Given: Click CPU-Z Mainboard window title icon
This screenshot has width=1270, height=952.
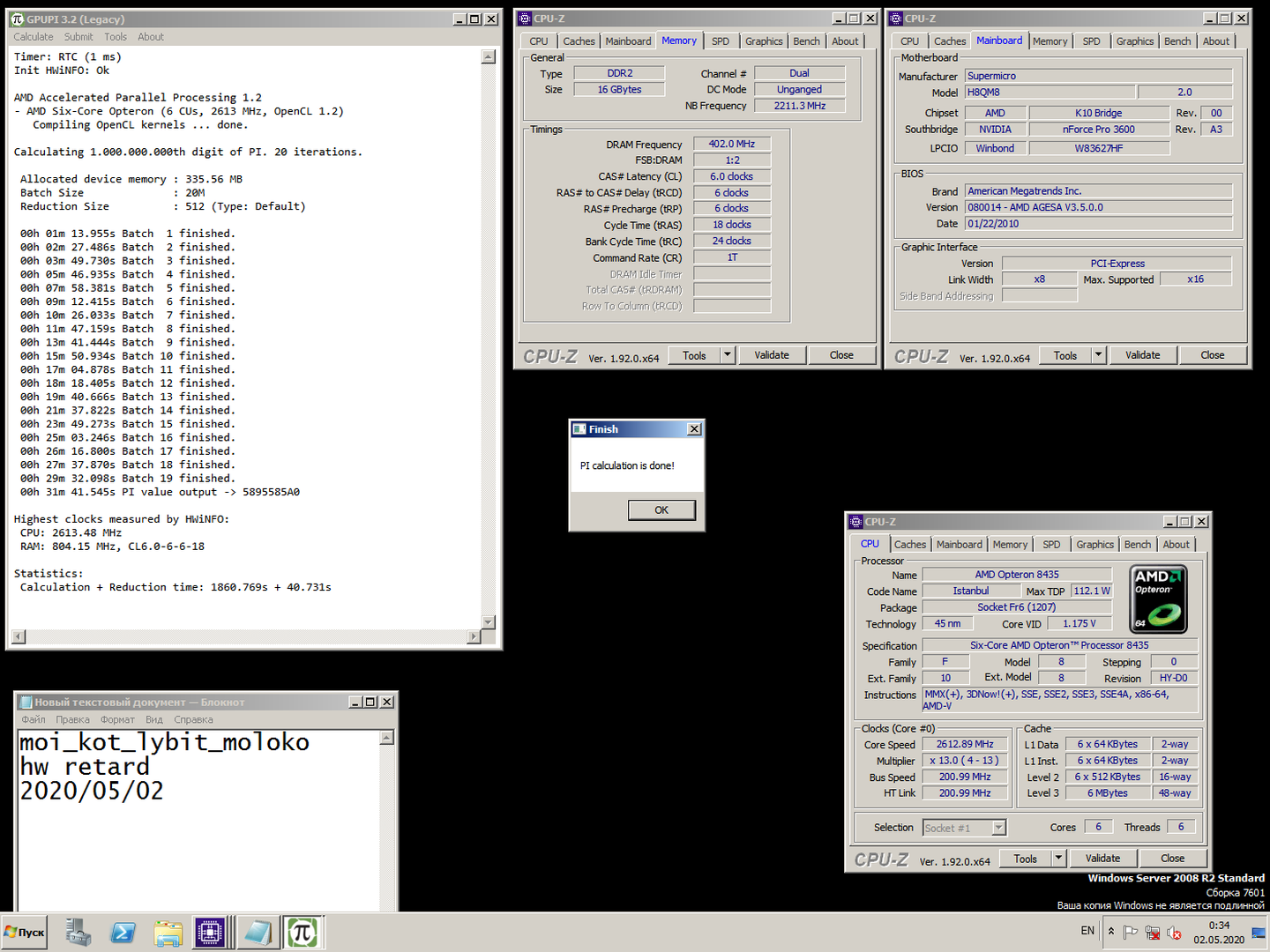Looking at the screenshot, I should pyautogui.click(x=896, y=18).
